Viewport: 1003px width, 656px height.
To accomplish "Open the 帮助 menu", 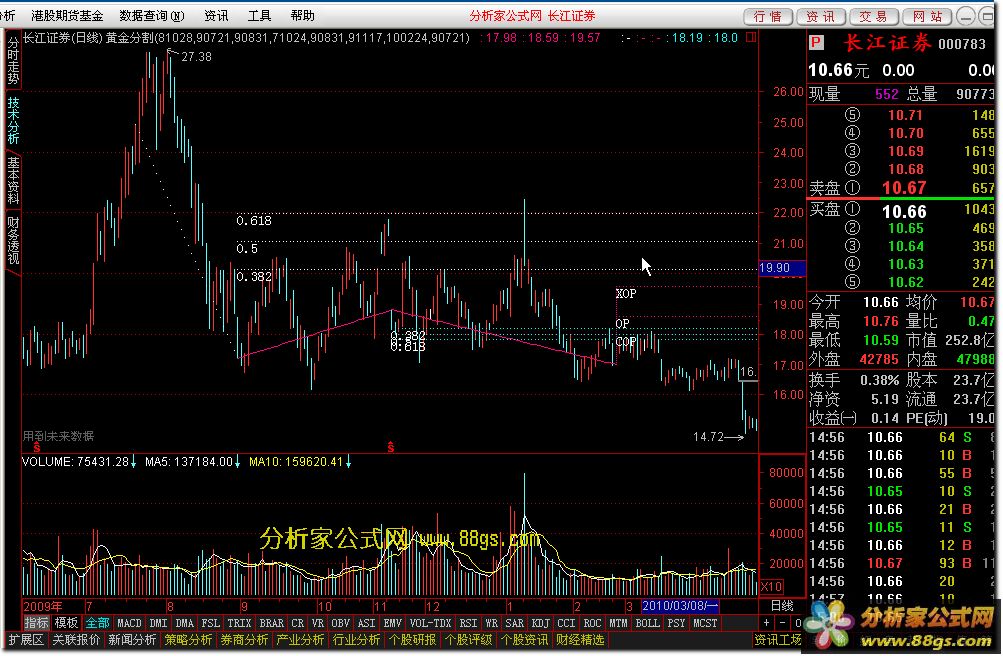I will tap(303, 16).
